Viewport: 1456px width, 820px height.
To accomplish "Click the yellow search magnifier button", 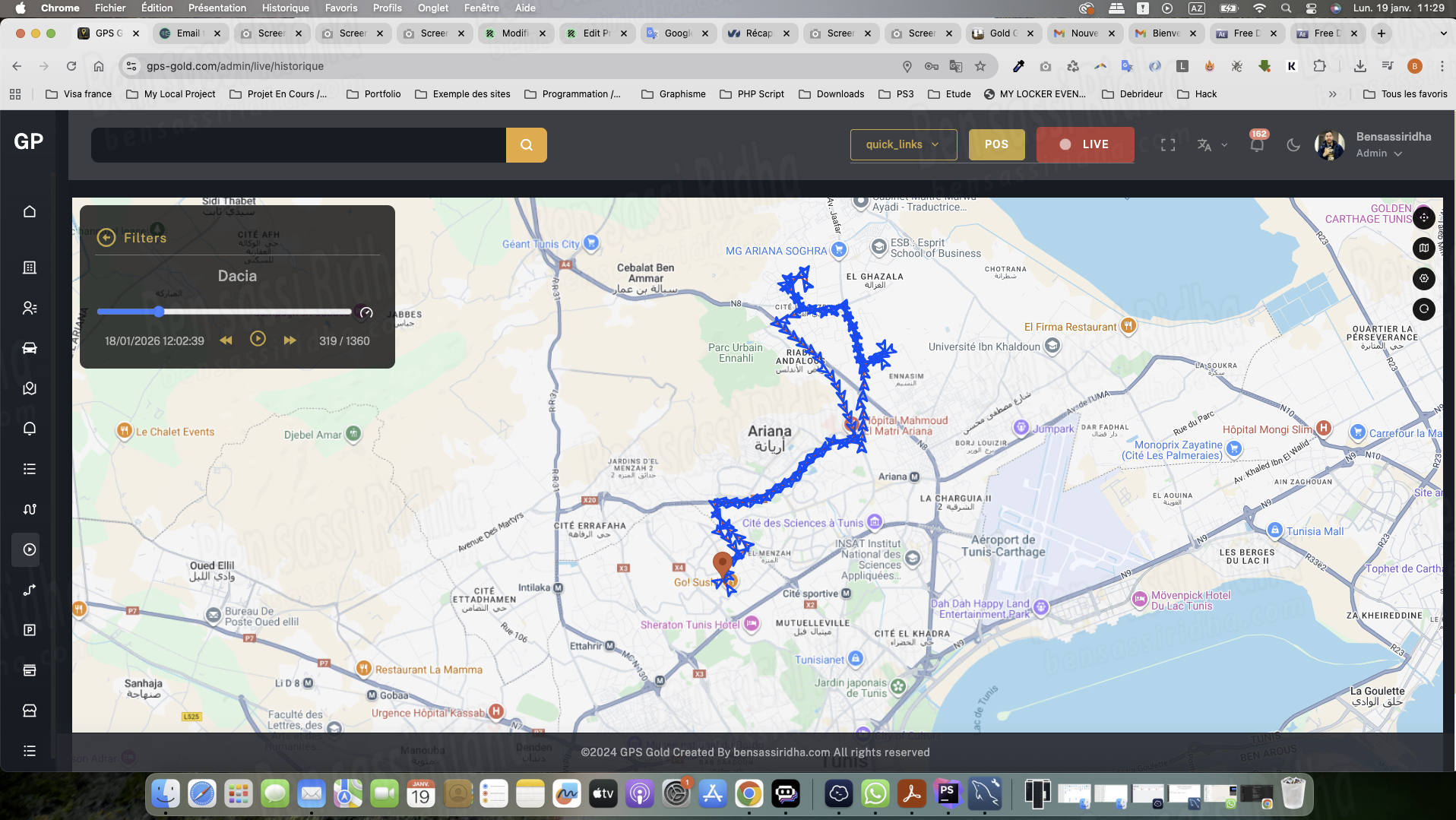I will (526, 144).
